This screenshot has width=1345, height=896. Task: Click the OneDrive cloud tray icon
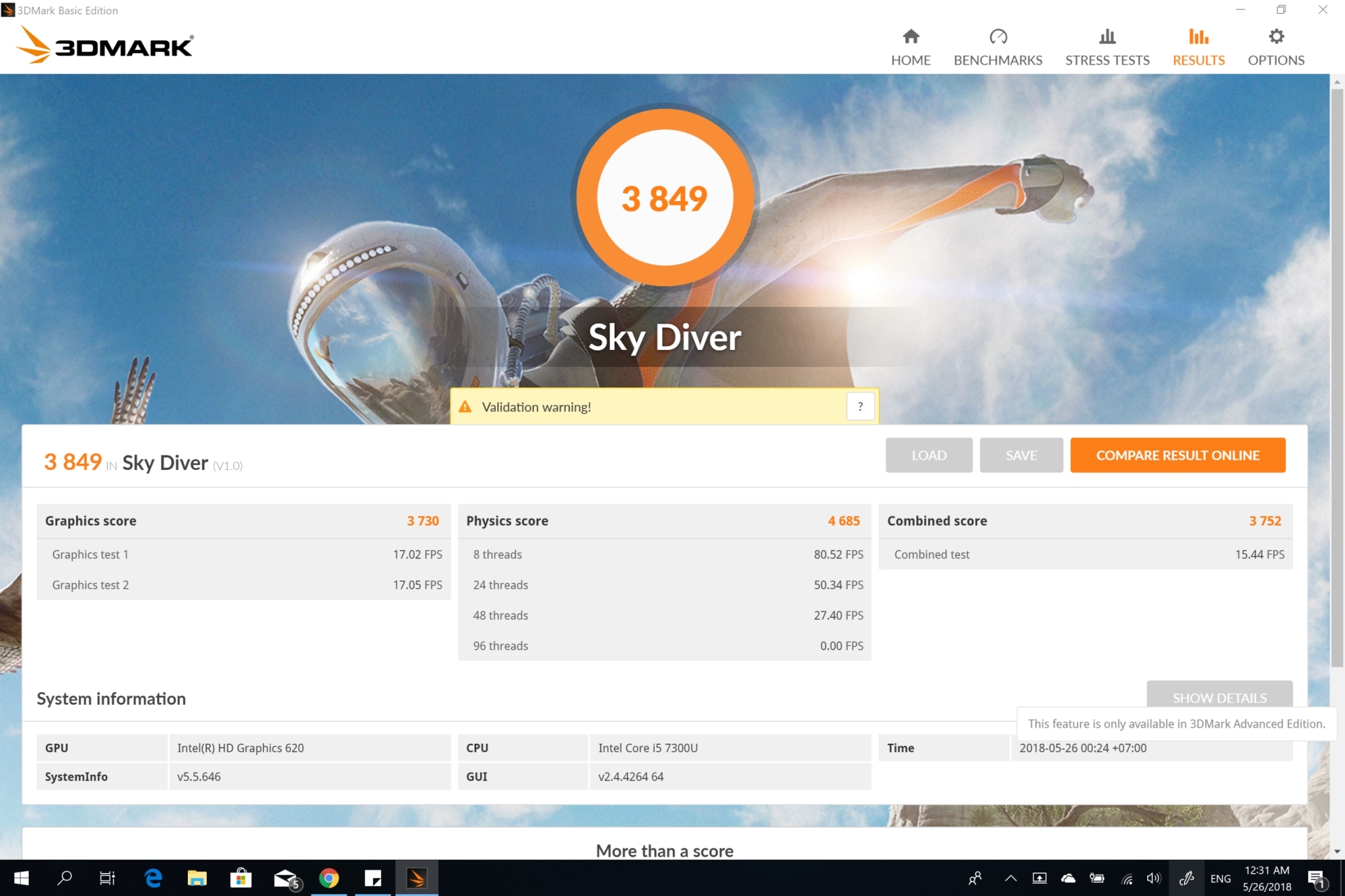pos(1069,878)
